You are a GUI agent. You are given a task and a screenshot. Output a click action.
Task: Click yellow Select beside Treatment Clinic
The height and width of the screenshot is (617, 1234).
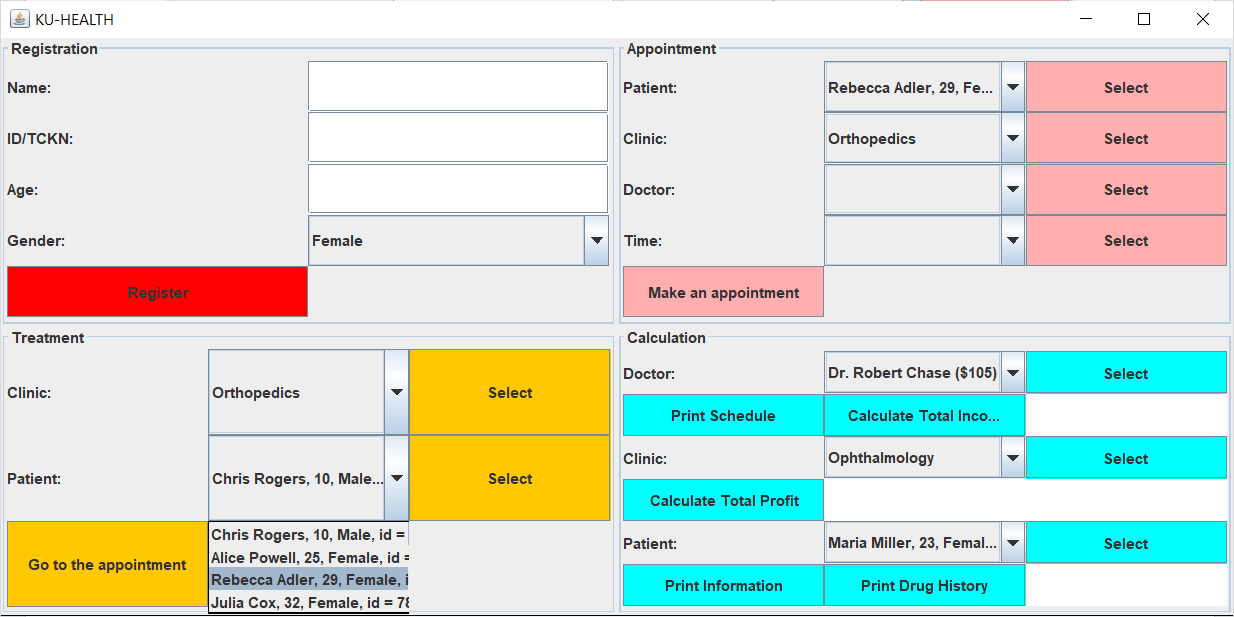[510, 392]
